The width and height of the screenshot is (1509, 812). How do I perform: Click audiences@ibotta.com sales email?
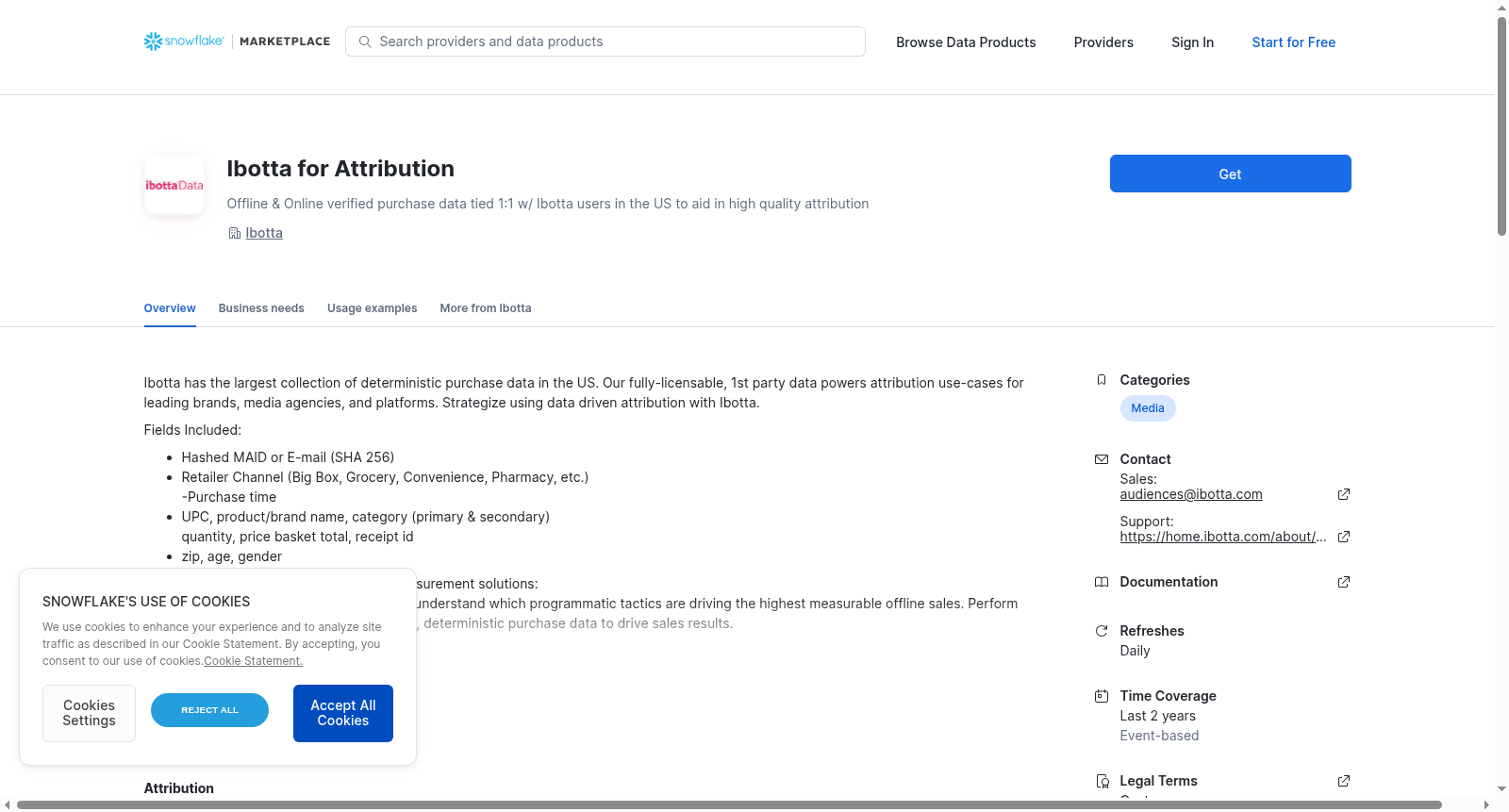pyautogui.click(x=1191, y=494)
